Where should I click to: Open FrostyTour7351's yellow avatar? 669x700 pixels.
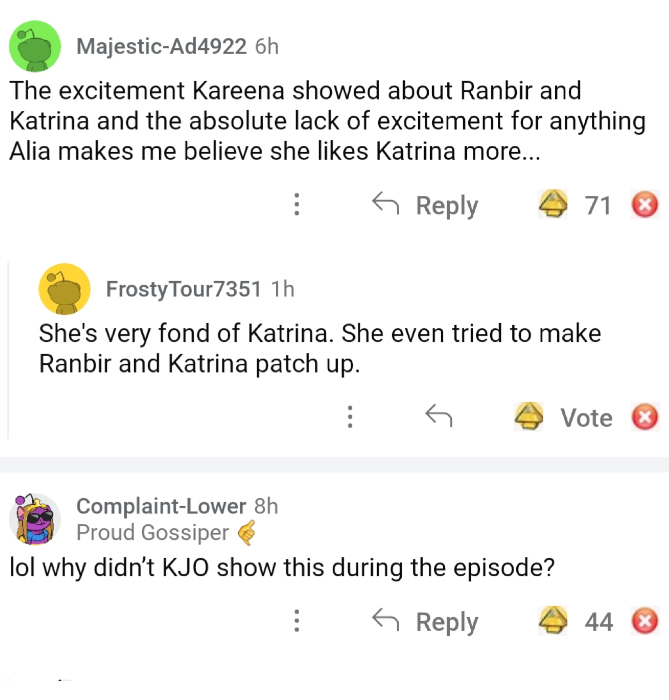[x=64, y=290]
